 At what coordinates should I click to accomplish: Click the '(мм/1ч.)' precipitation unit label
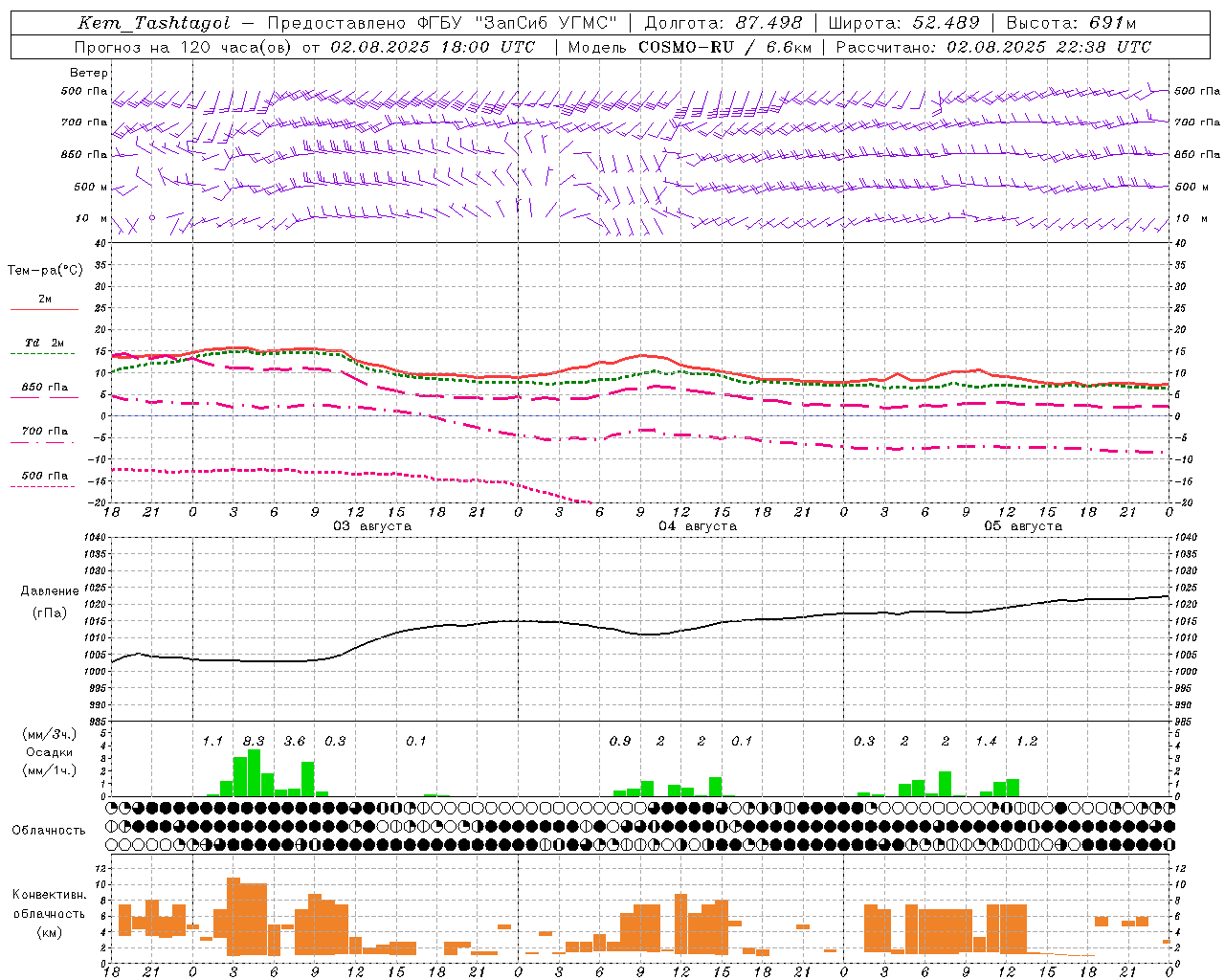click(49, 770)
